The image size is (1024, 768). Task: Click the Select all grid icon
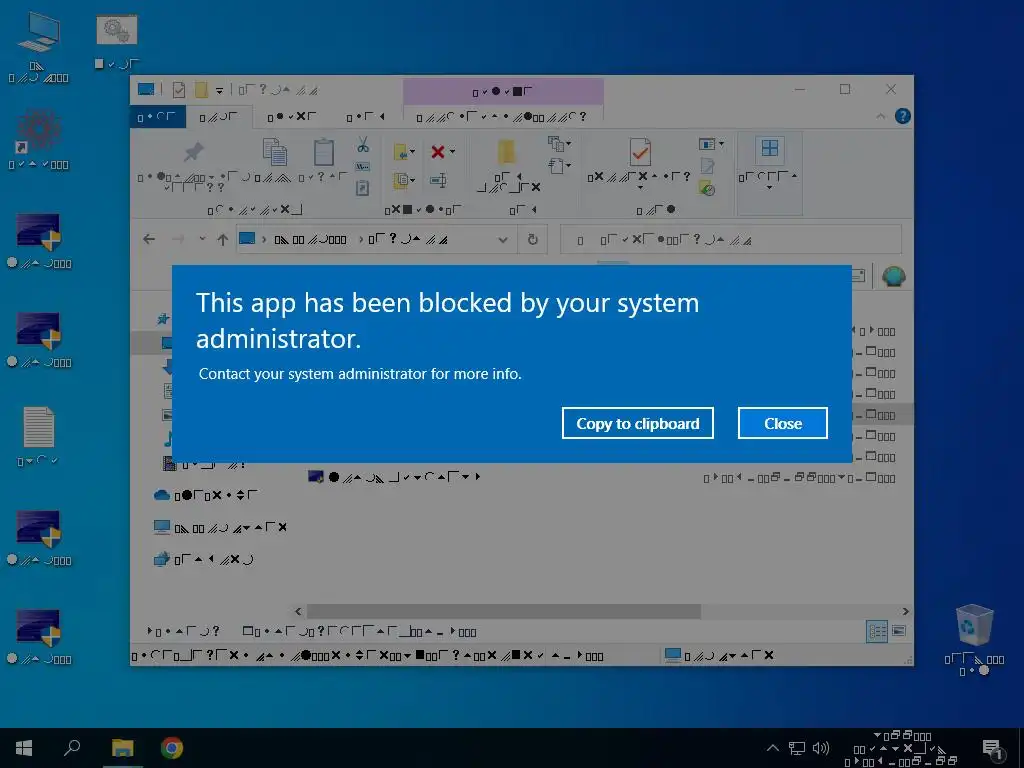(x=769, y=148)
